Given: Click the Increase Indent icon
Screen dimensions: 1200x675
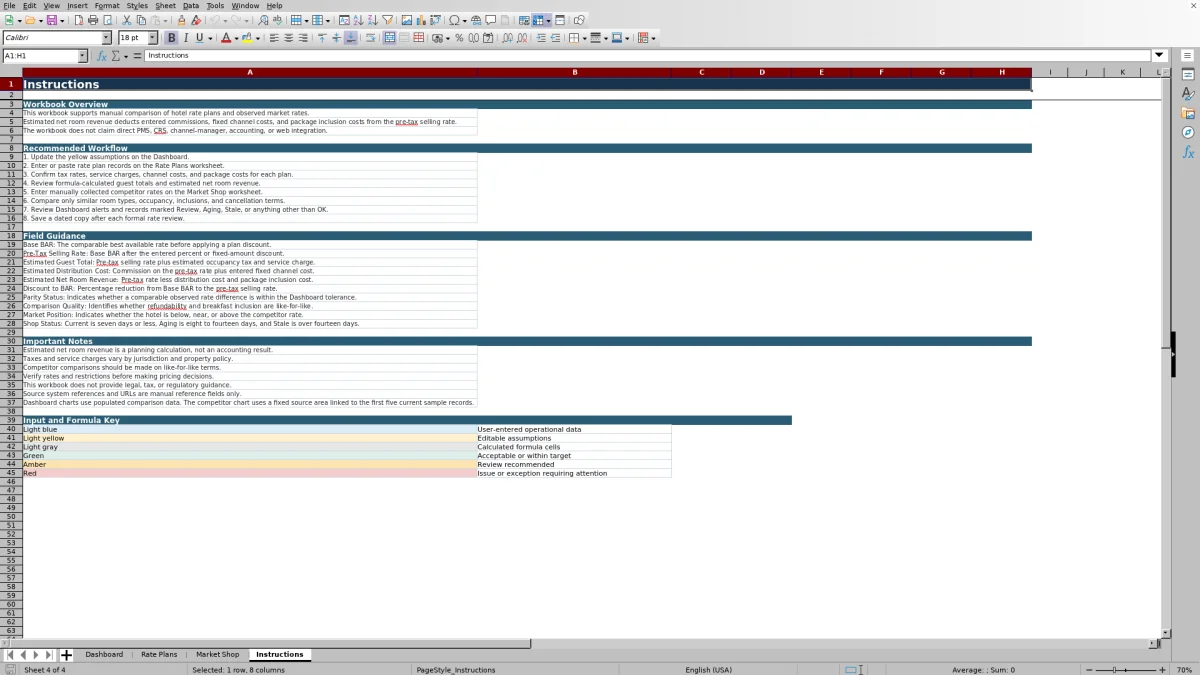Looking at the screenshot, I should (x=542, y=38).
